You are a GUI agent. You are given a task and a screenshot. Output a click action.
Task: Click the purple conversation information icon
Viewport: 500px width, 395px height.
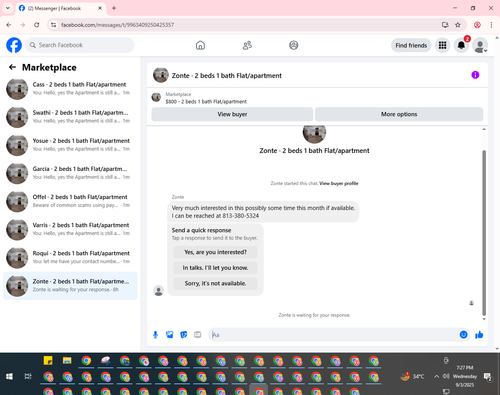click(x=475, y=75)
